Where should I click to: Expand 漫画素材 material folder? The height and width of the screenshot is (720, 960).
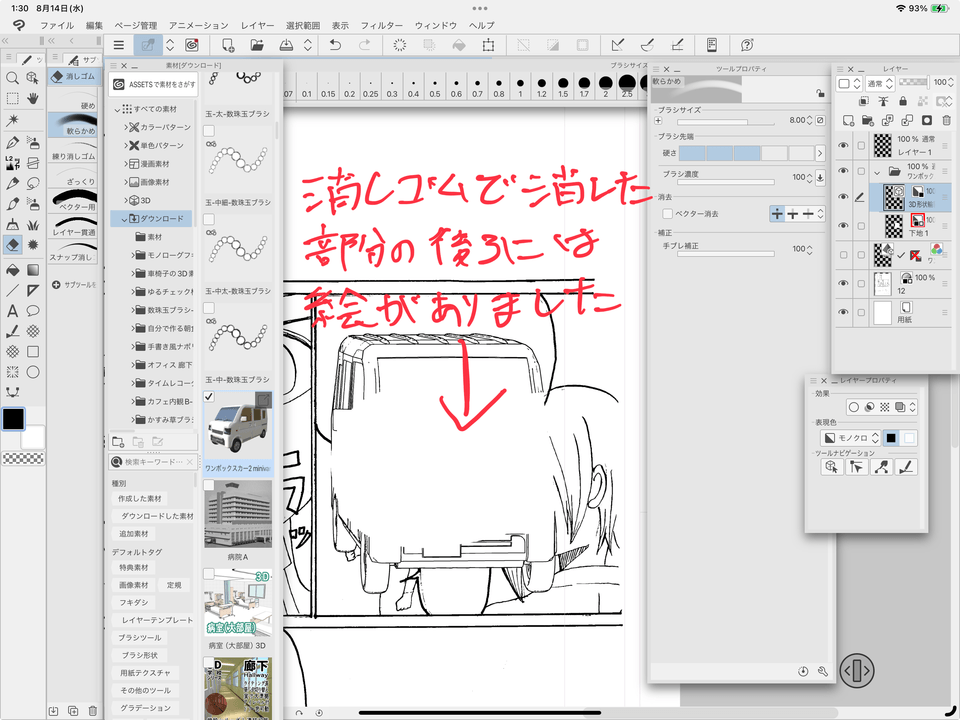pos(126,163)
